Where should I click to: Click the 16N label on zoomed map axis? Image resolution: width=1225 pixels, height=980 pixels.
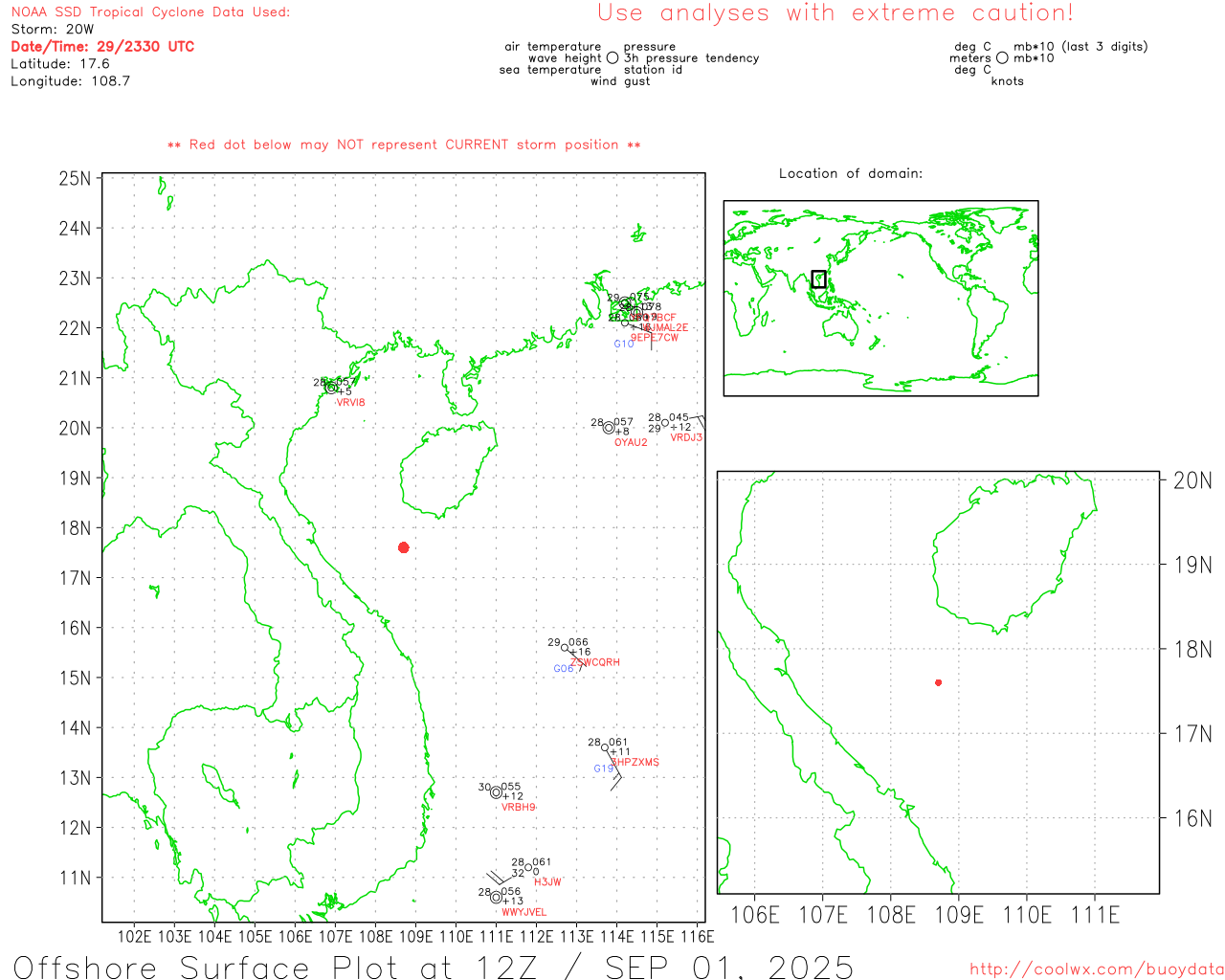pos(1192,818)
